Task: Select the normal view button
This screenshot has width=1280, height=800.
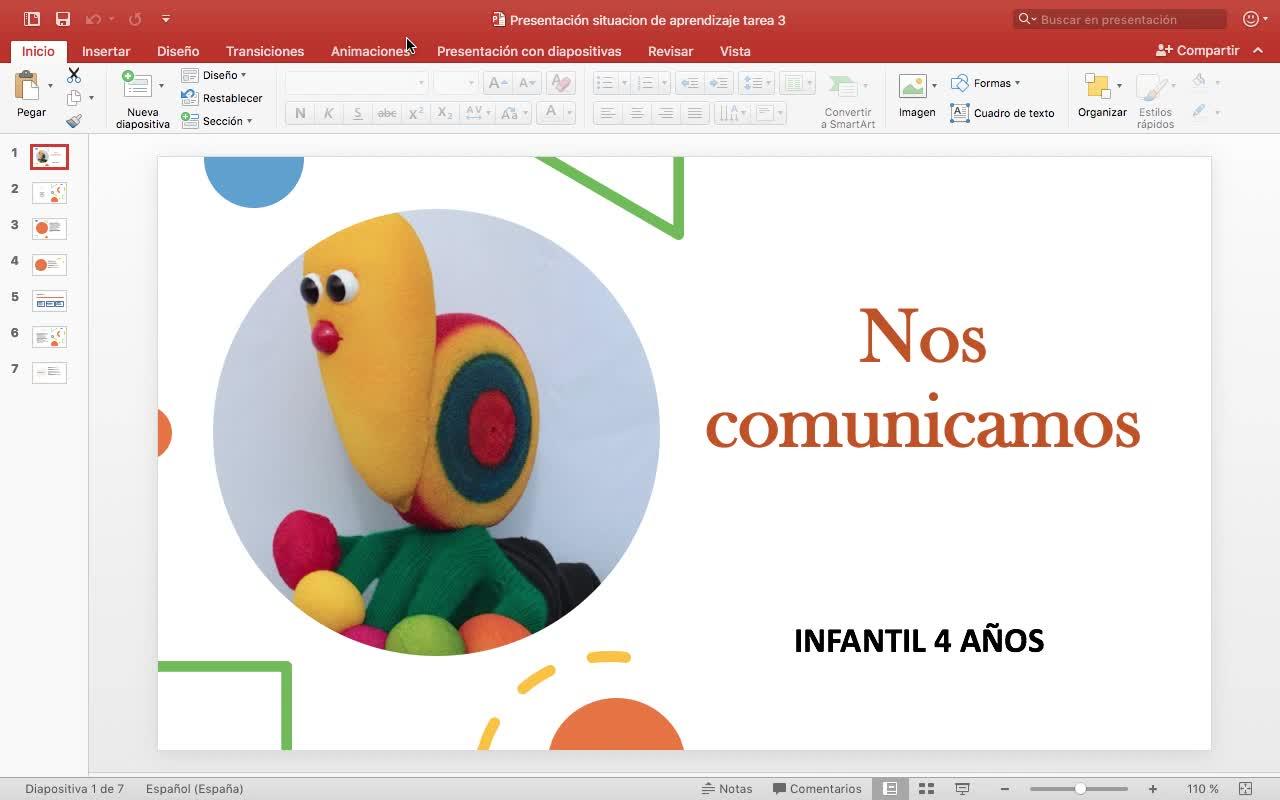Action: [889, 789]
